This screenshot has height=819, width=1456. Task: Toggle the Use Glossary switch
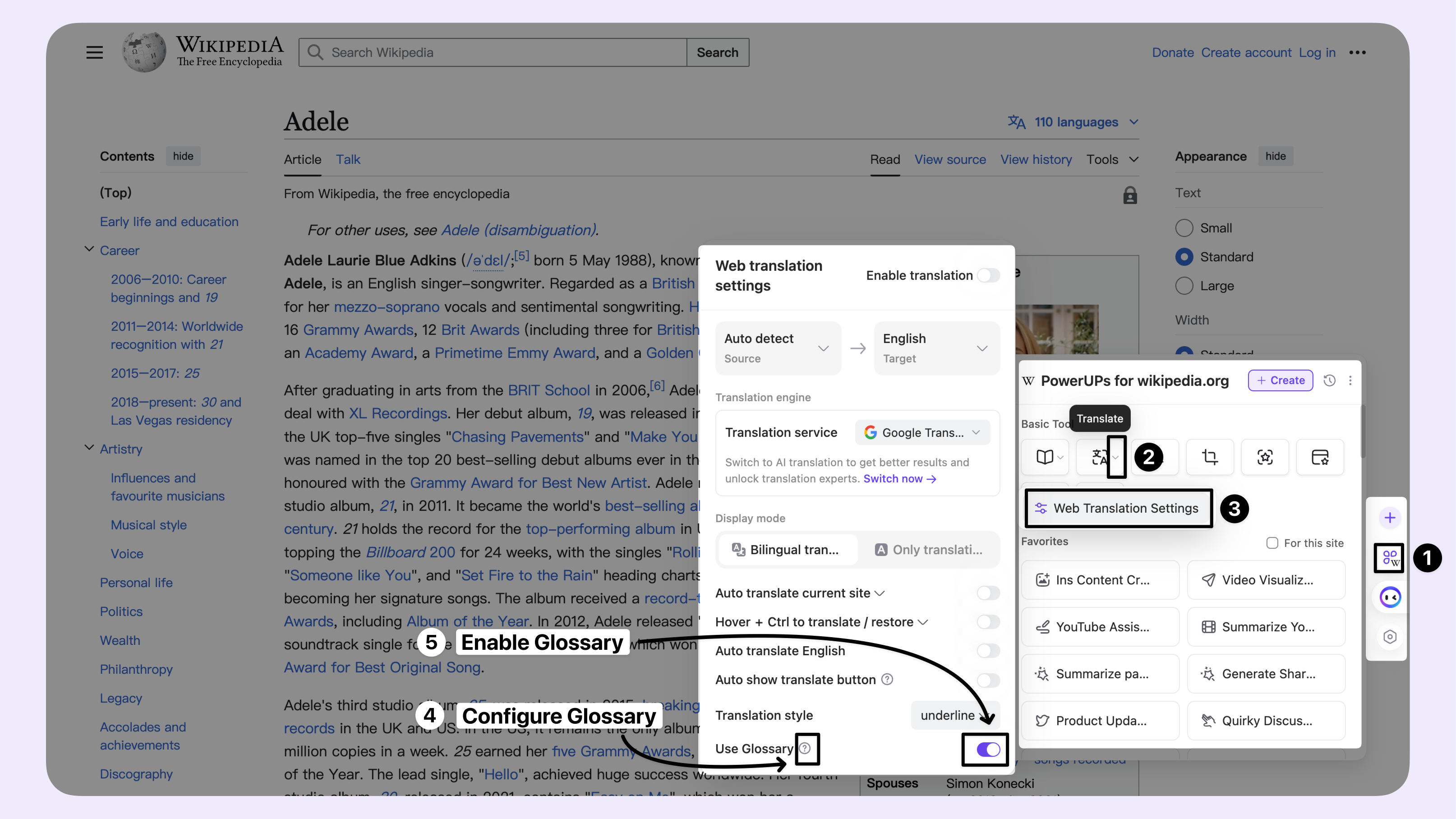(x=987, y=749)
